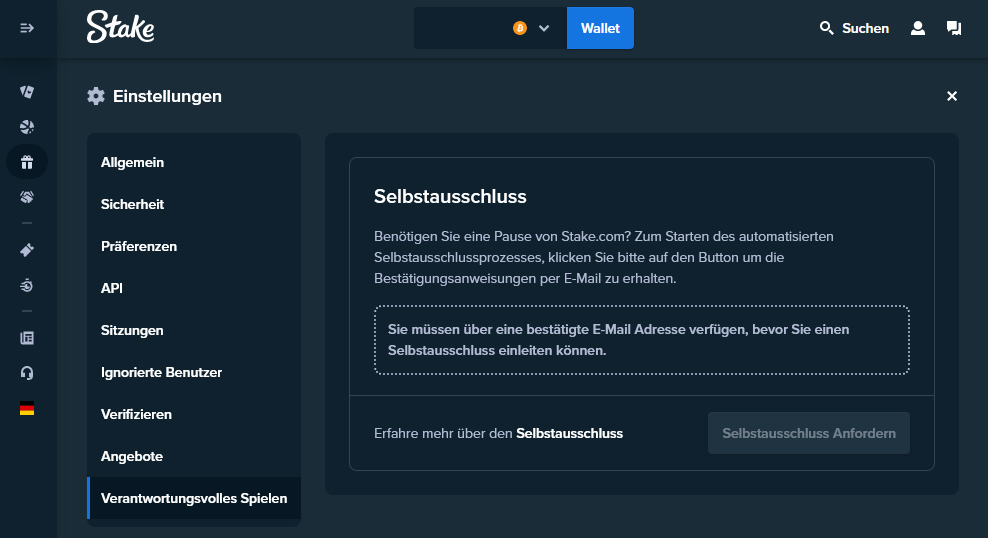
Task: Open the stopwatch icon in sidebar
Action: click(26, 285)
